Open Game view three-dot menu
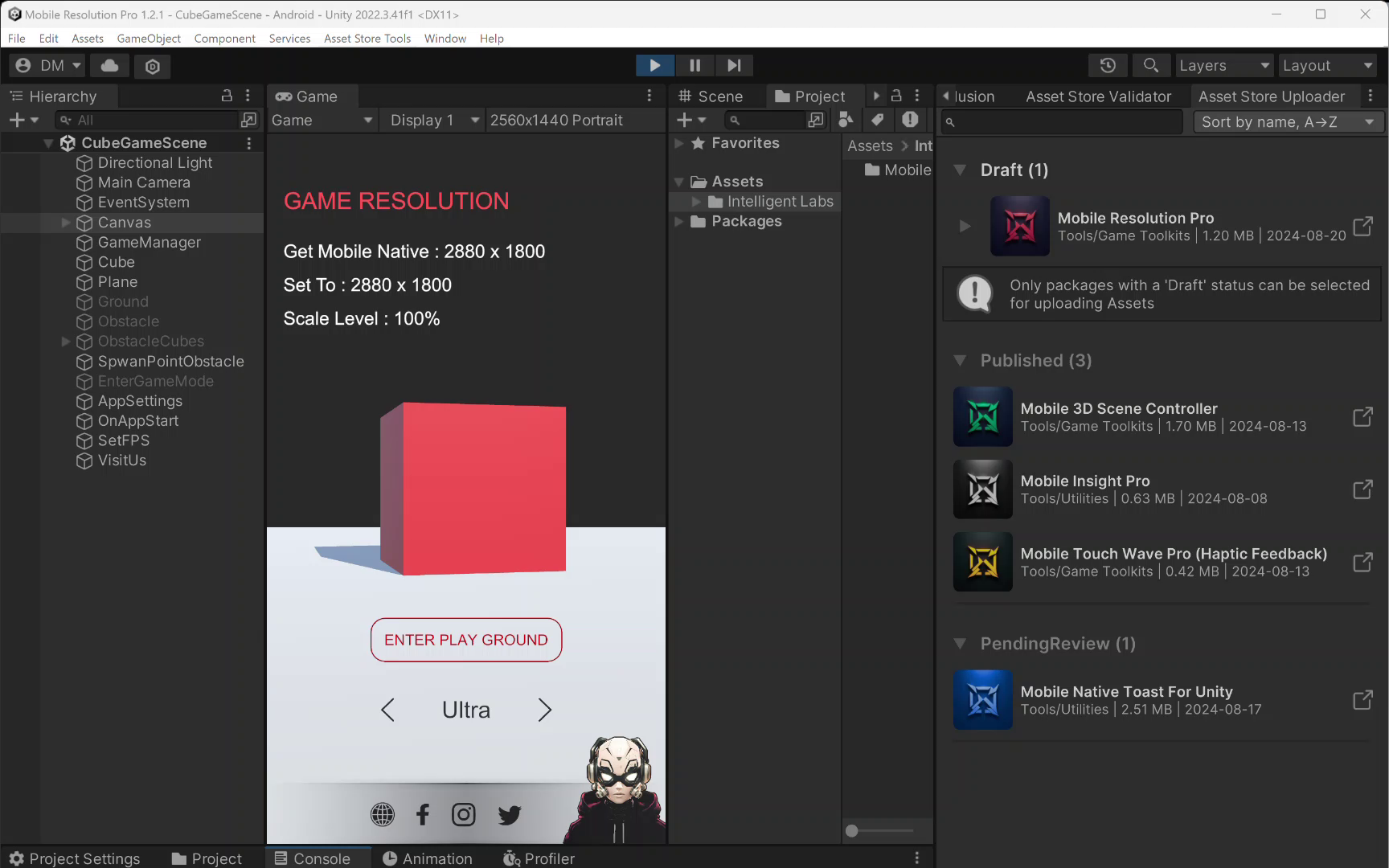This screenshot has height=868, width=1389. [649, 96]
